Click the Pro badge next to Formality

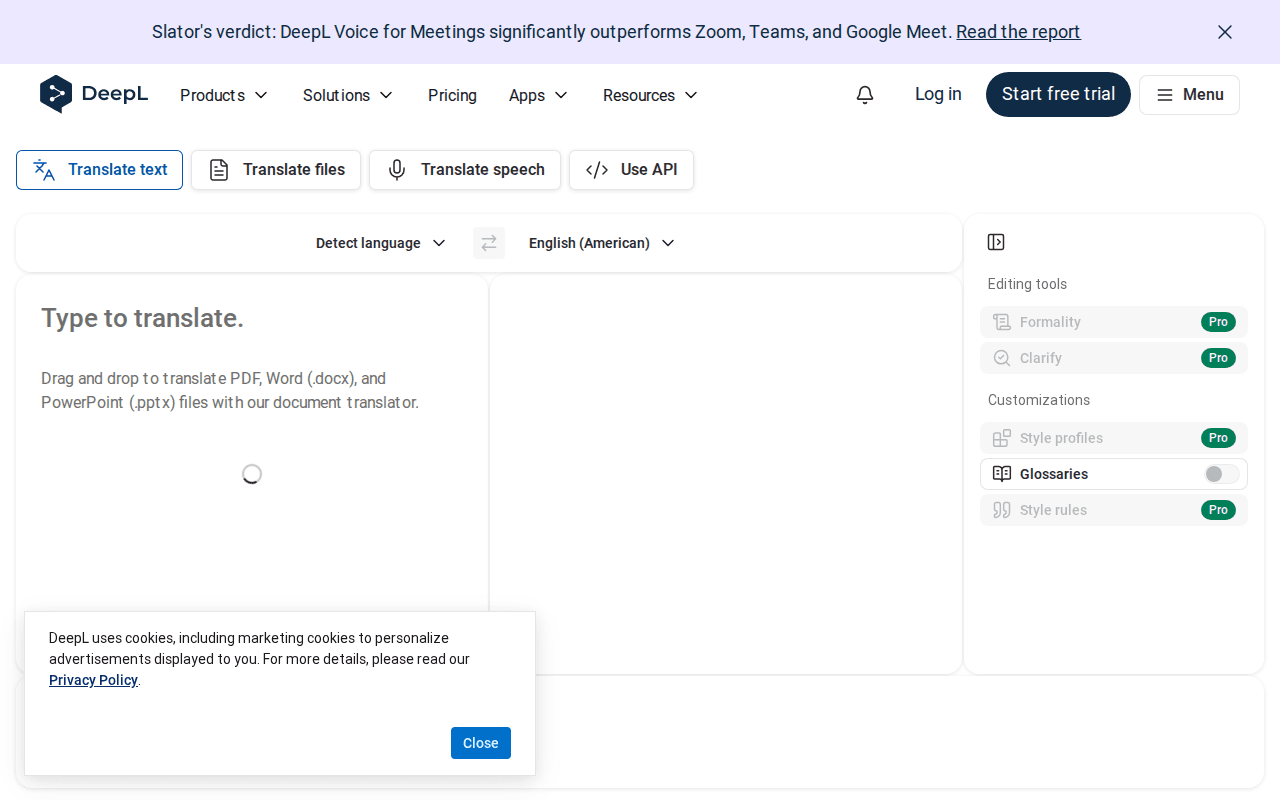1218,322
